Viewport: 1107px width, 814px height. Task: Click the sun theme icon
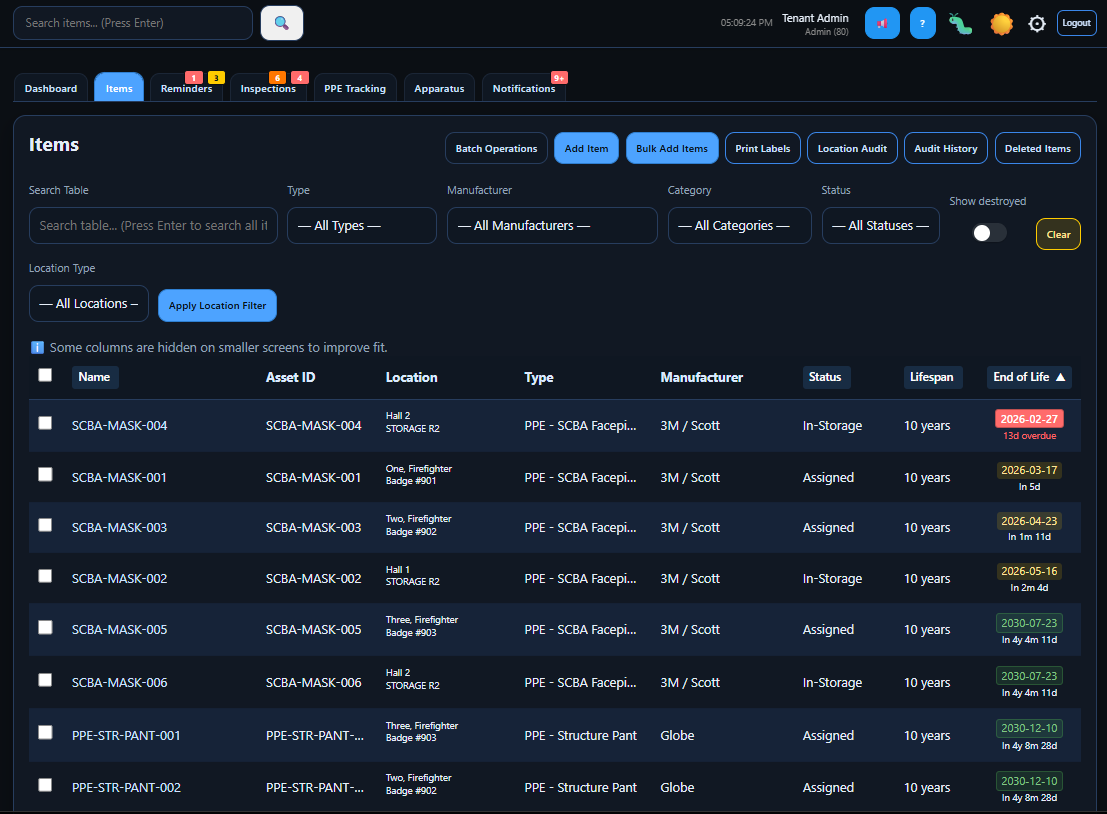coord(999,22)
